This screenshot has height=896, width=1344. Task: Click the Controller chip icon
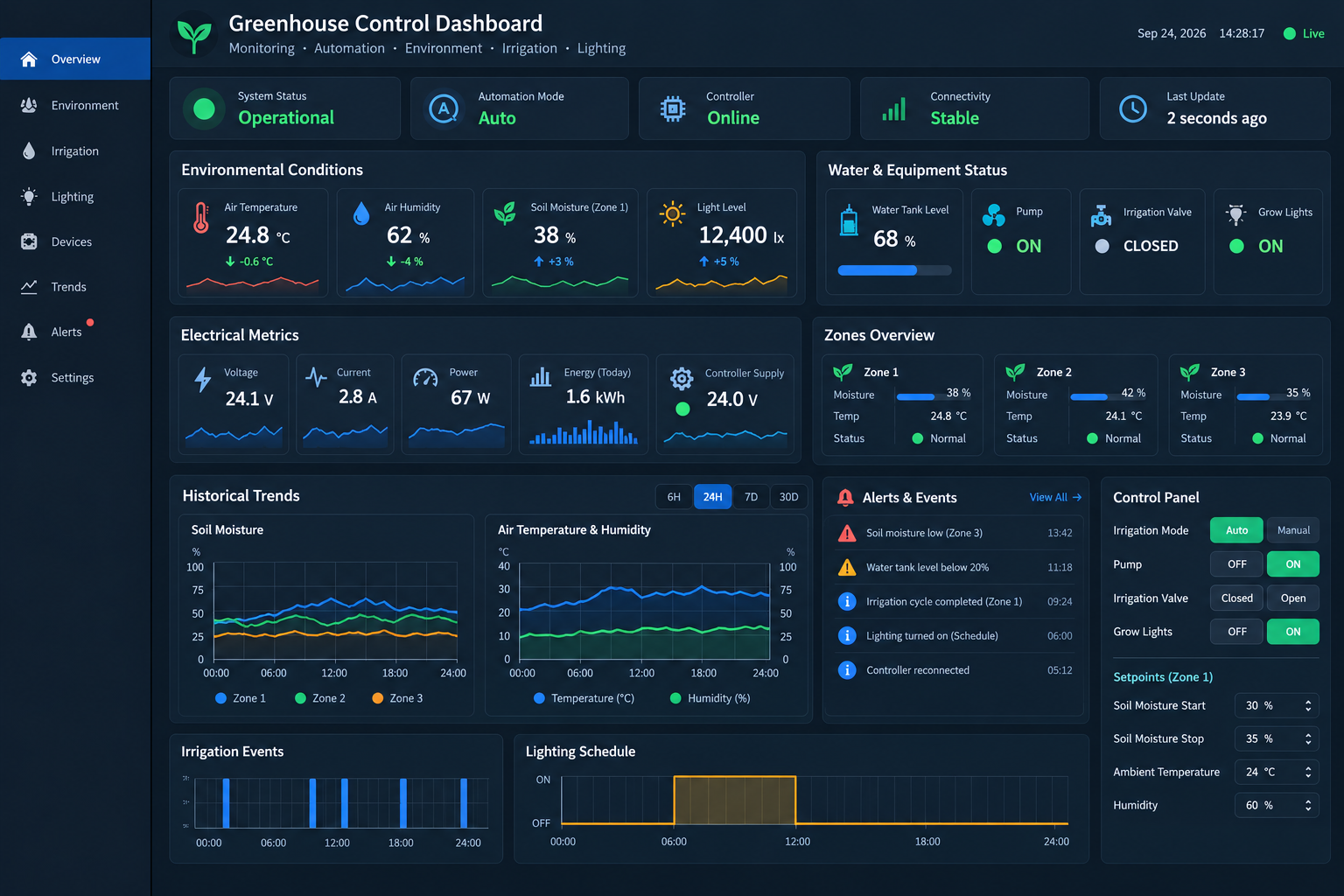point(673,108)
